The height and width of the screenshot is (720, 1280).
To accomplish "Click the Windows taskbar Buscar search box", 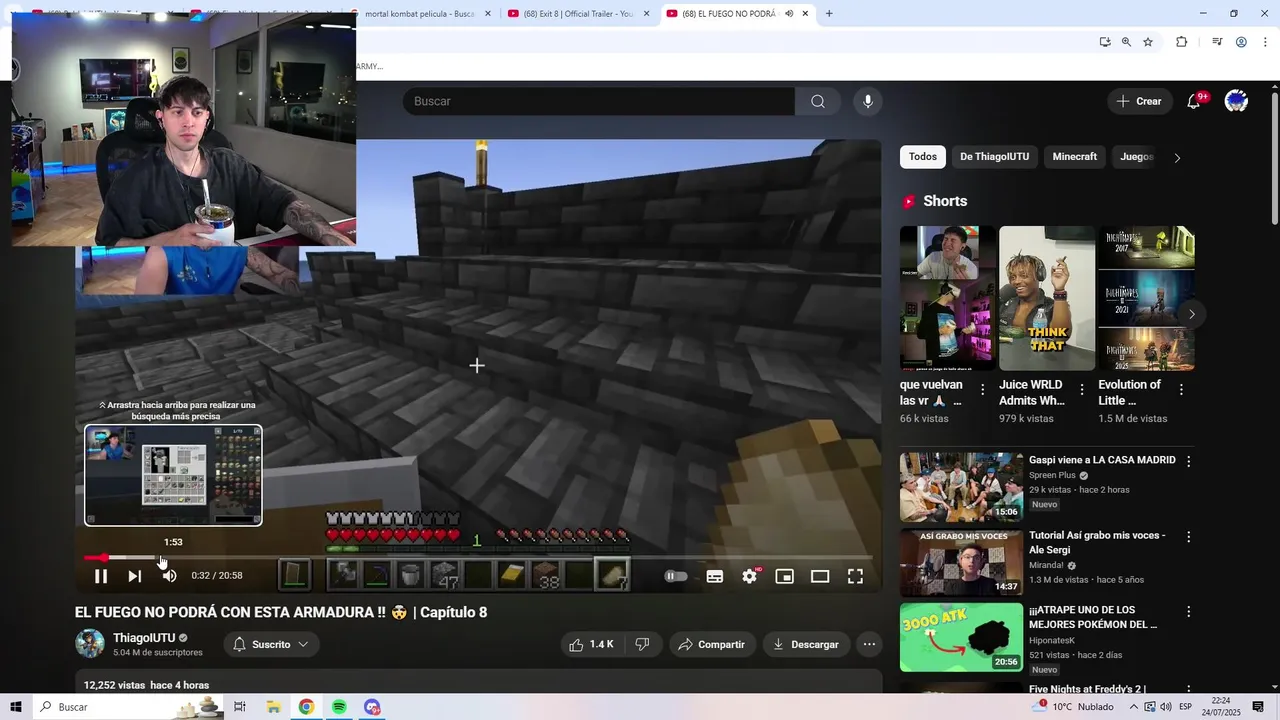I will point(128,707).
